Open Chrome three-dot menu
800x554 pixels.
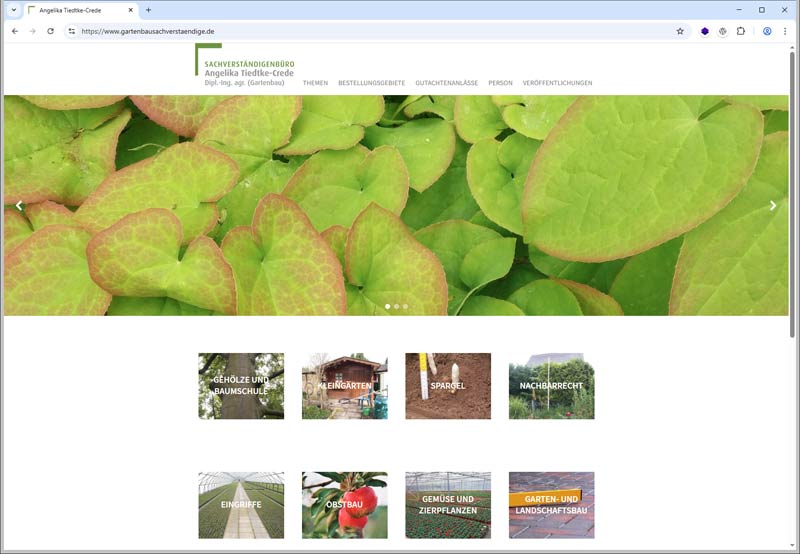point(785,31)
